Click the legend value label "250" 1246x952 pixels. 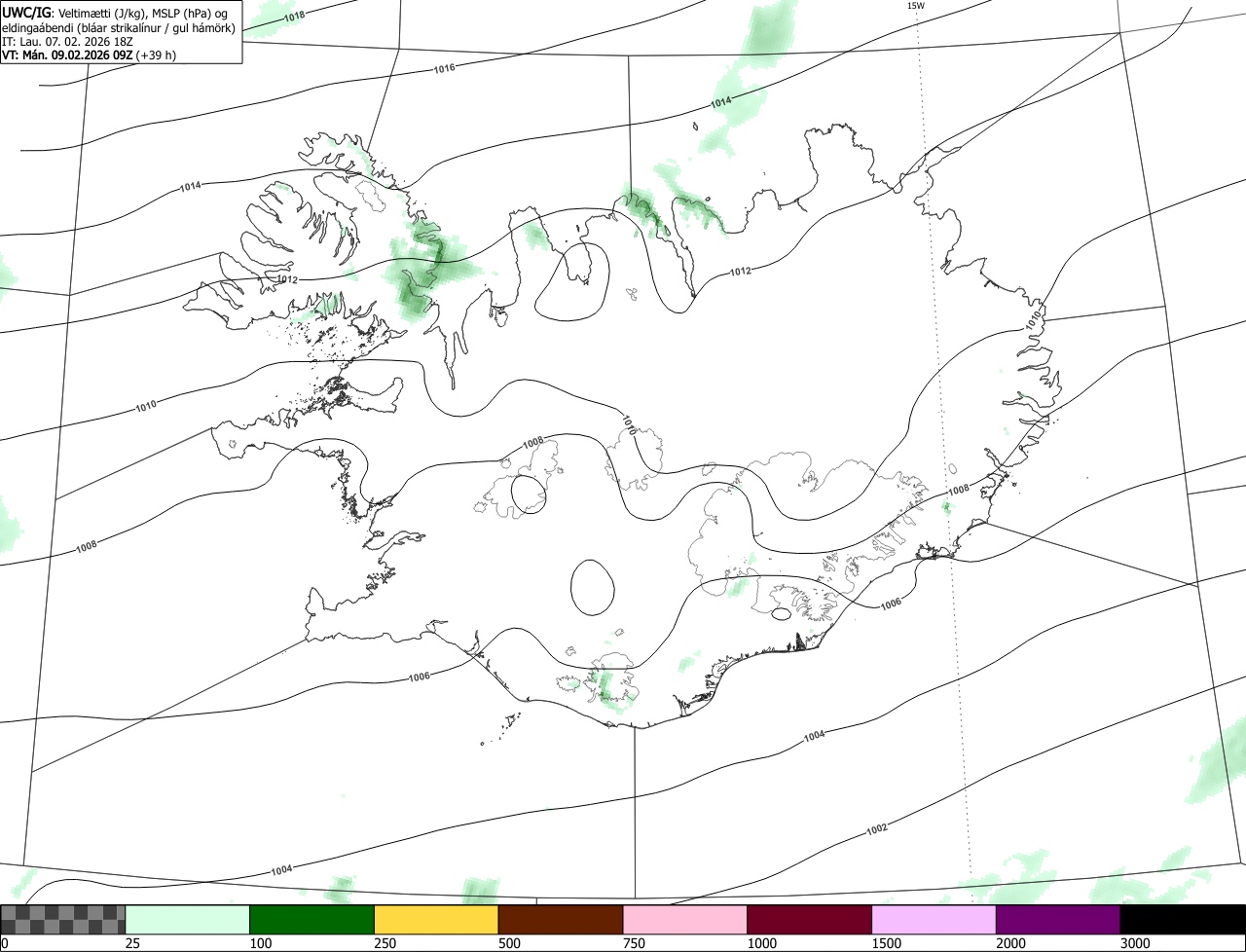[385, 943]
